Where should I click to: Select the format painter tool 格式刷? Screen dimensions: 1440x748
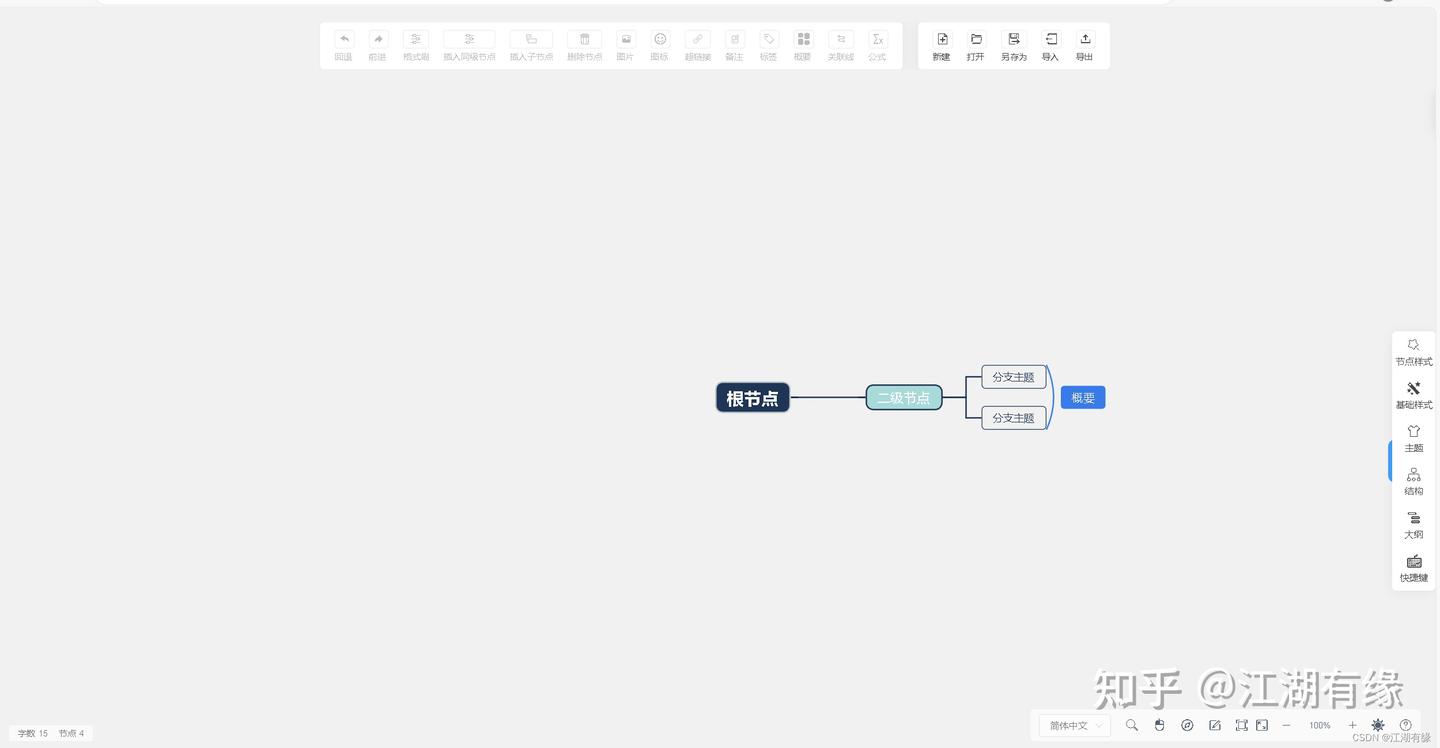415,45
